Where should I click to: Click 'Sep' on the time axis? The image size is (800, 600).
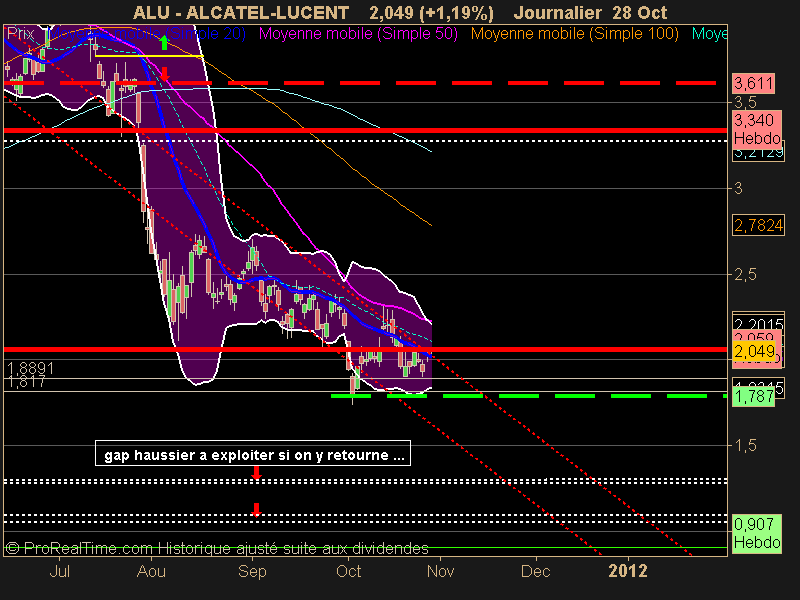pyautogui.click(x=252, y=571)
